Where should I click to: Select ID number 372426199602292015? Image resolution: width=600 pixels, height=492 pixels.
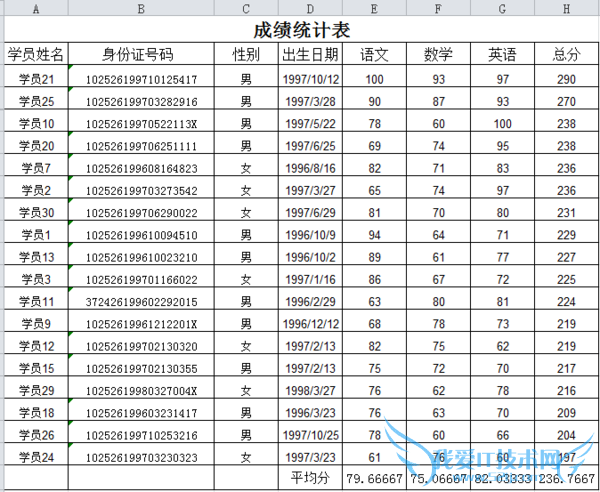(141, 298)
